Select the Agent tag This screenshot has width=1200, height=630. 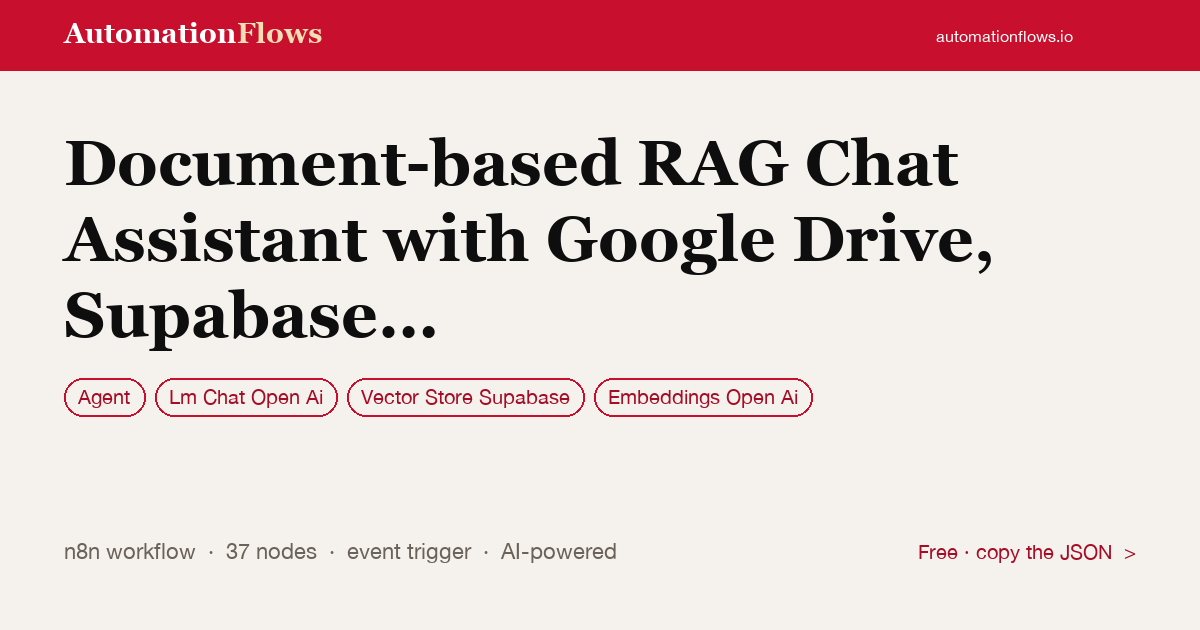pos(105,397)
